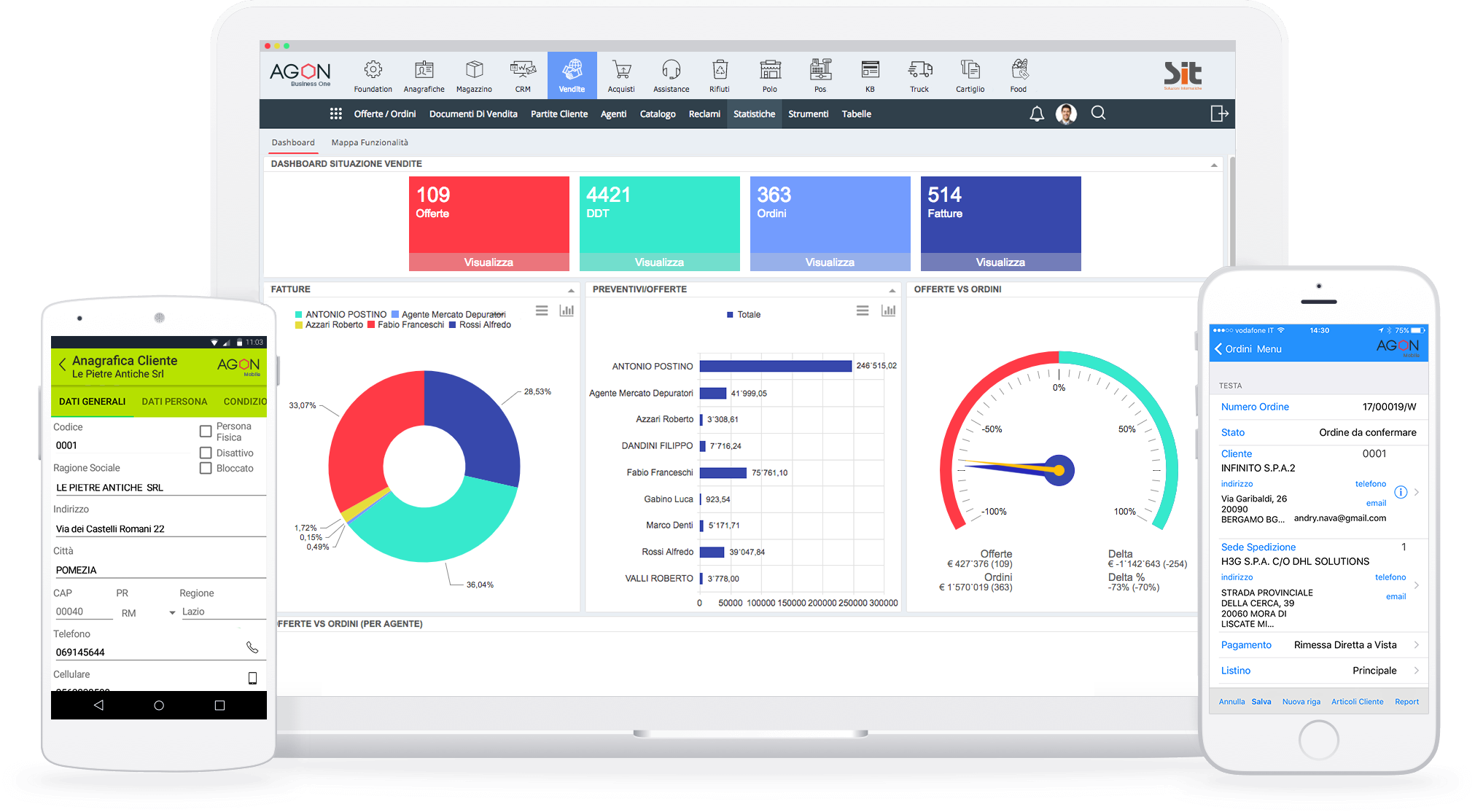Image resolution: width=1475 pixels, height=812 pixels.
Task: Open the apps grid menu icon
Action: pyautogui.click(x=335, y=114)
